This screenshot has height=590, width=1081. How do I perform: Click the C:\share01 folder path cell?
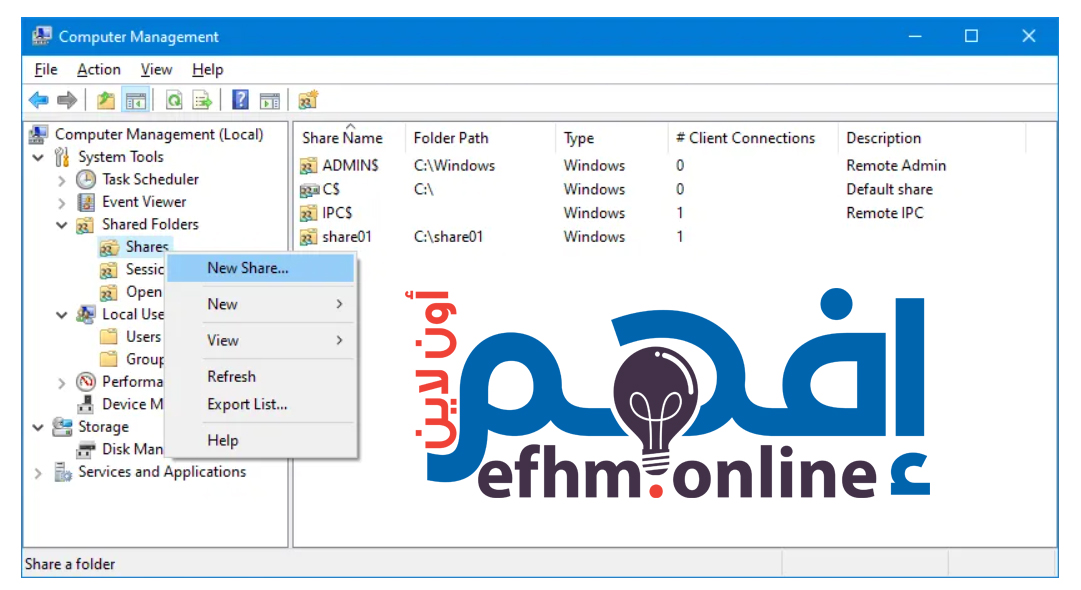coord(448,237)
